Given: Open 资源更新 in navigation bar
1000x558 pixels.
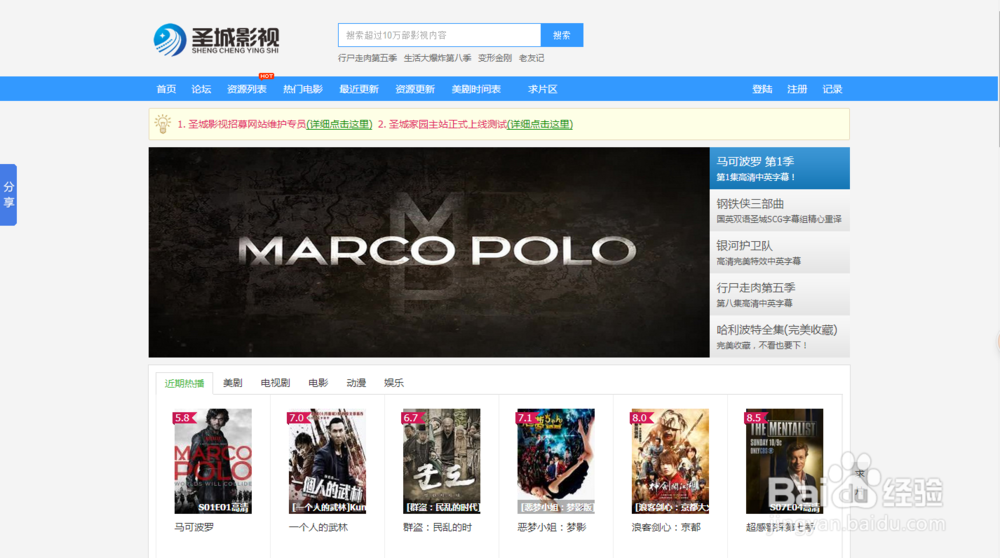Looking at the screenshot, I should pos(415,89).
